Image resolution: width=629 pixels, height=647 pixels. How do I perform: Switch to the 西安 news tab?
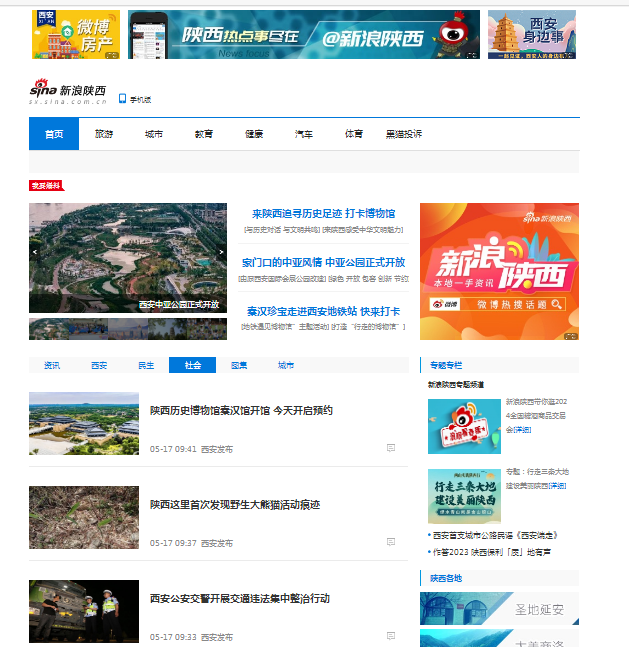[99, 365]
